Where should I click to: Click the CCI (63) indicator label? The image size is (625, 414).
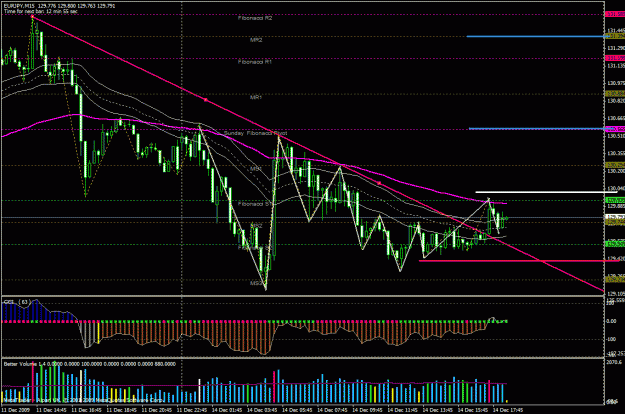(x=17, y=302)
